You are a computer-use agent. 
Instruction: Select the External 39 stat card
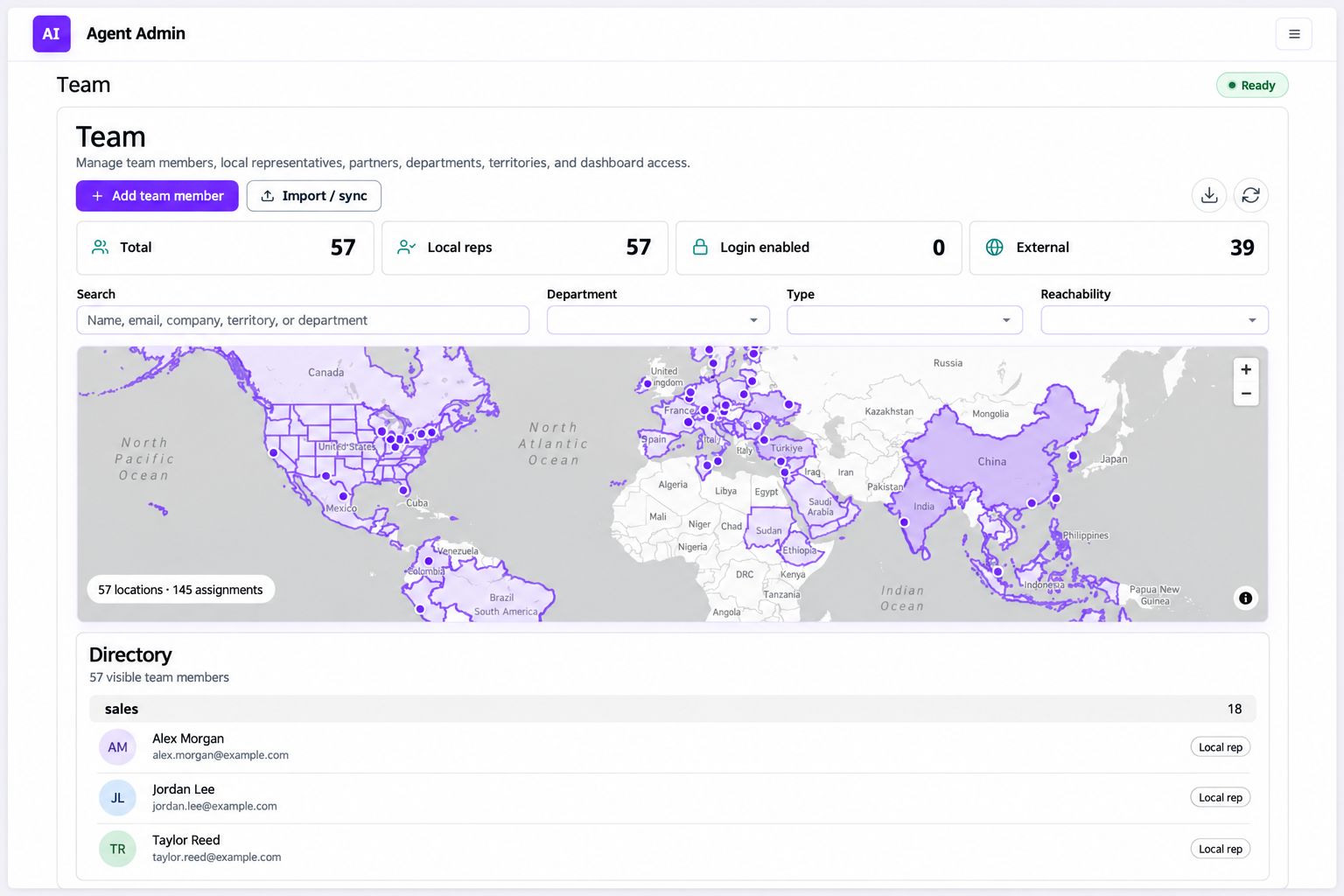click(x=1119, y=248)
